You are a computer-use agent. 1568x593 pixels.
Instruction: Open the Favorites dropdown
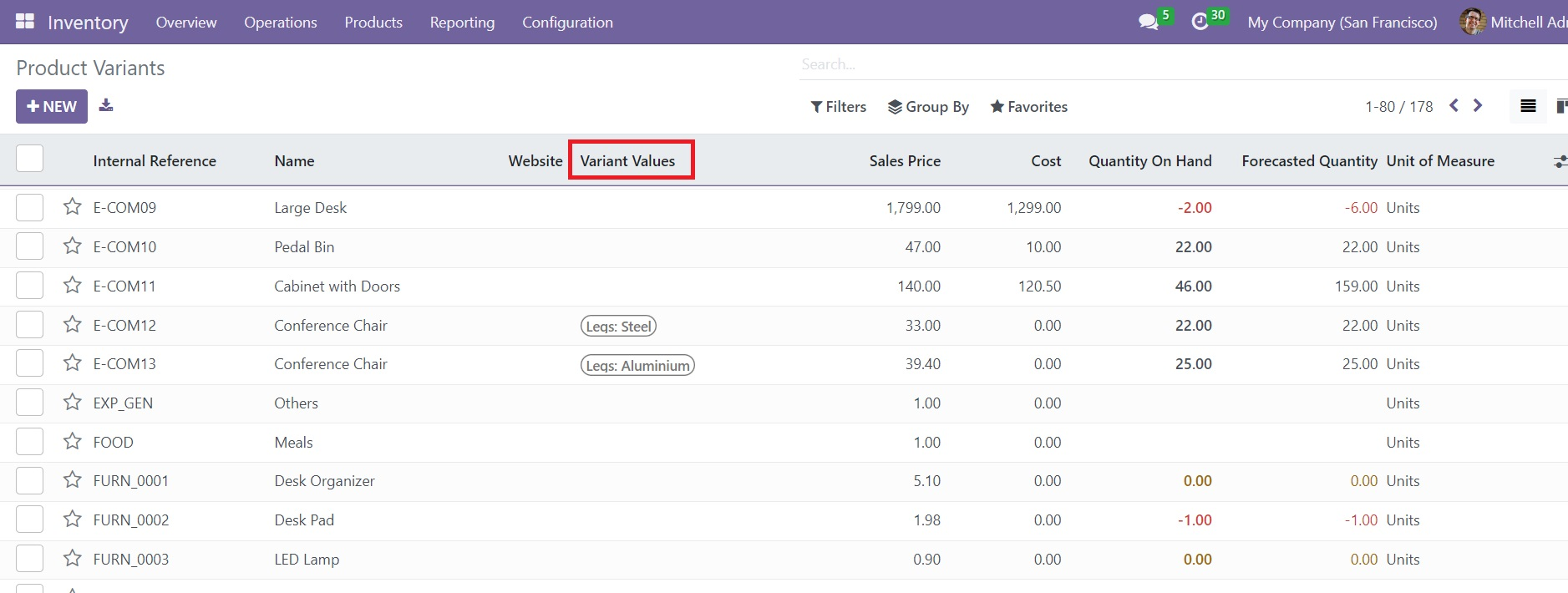click(1029, 107)
